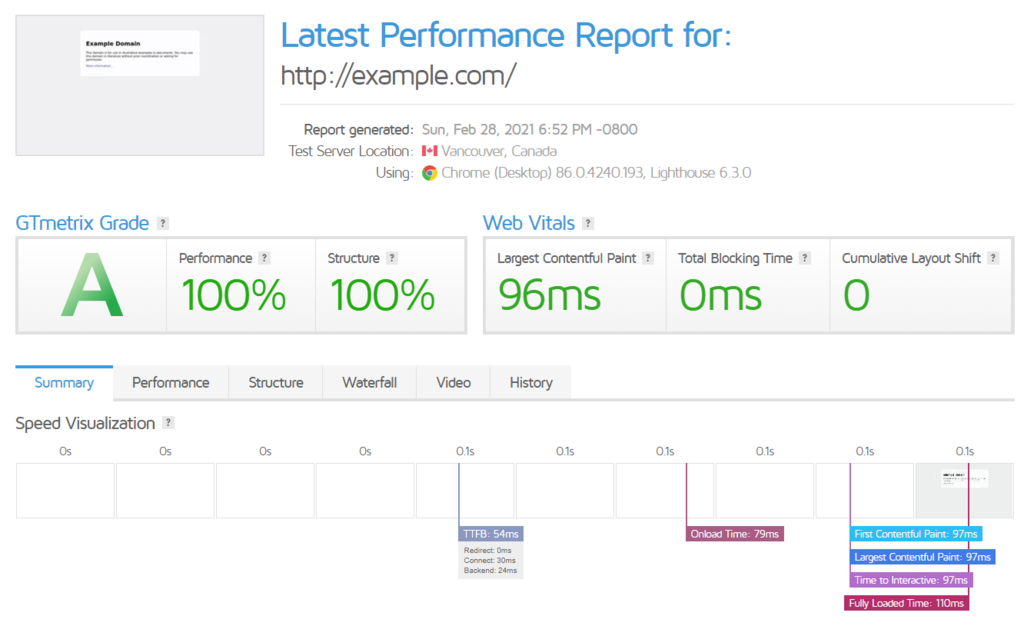
Task: View the History tab
Action: point(530,382)
